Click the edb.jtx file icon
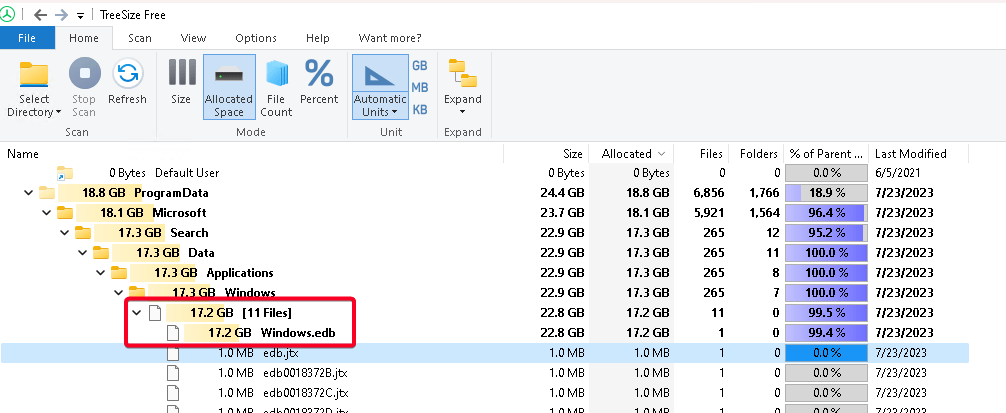Screen dimensions: 1006x413 173,353
